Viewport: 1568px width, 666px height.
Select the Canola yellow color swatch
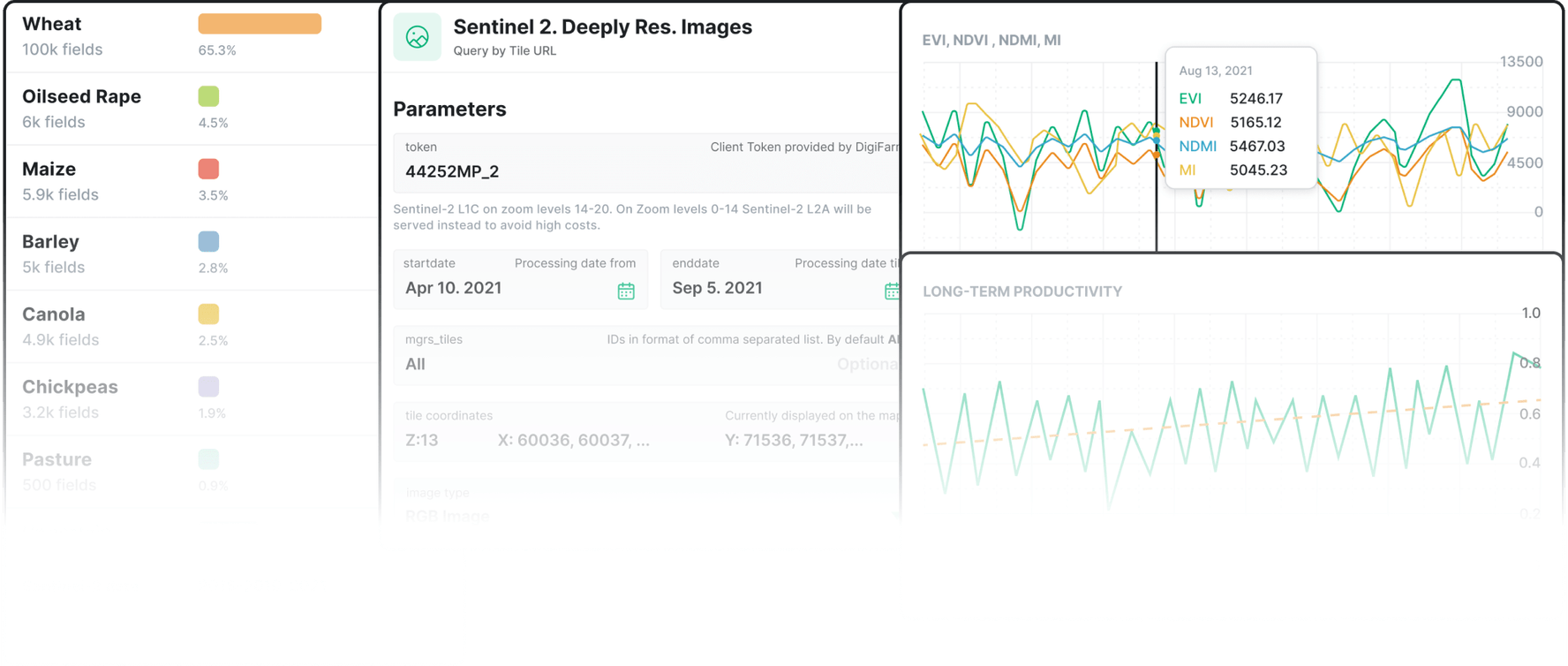tap(208, 314)
